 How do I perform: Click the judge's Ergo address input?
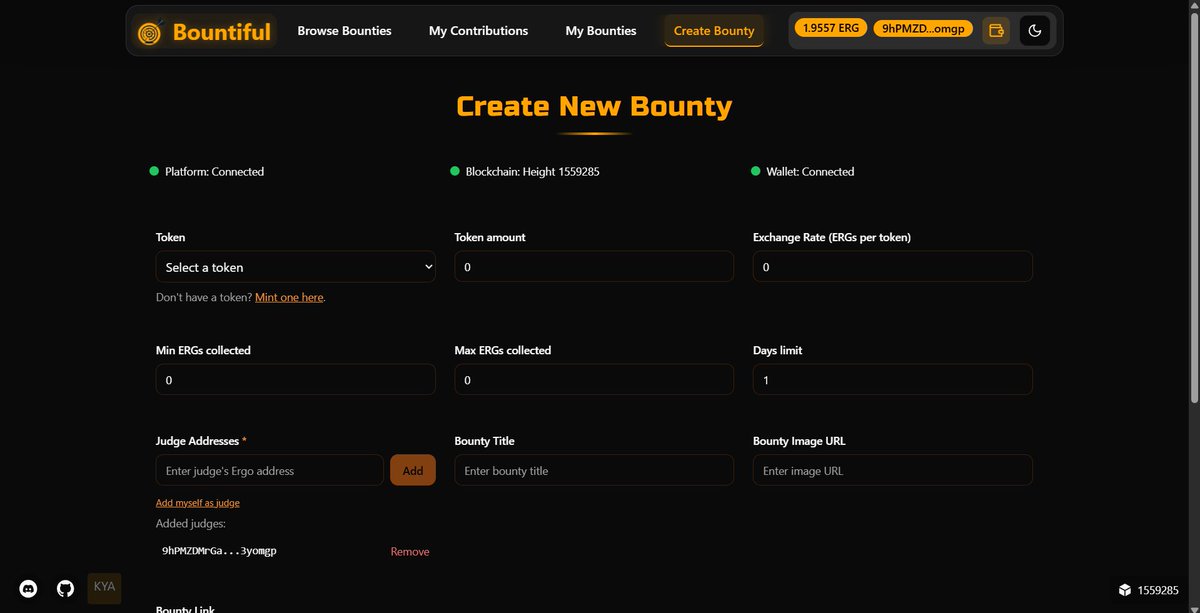[270, 470]
